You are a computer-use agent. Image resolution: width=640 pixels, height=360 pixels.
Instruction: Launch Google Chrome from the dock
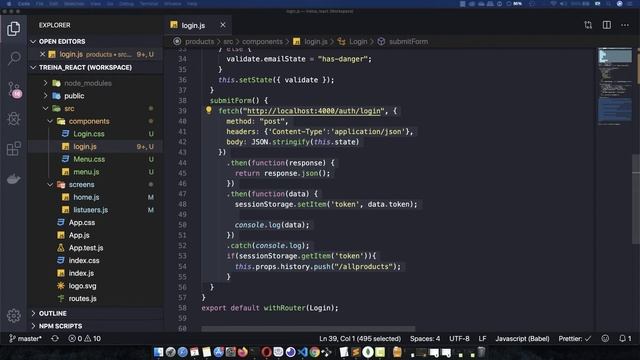(314, 352)
